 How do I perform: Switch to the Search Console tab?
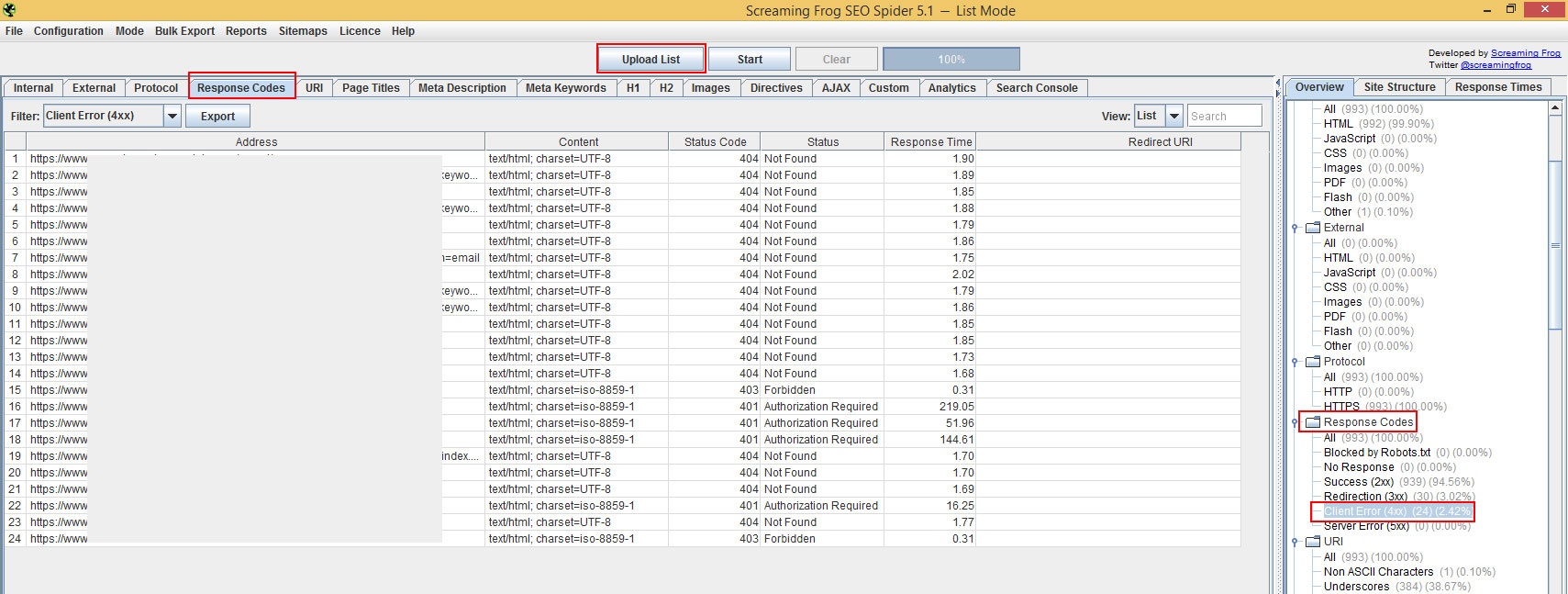click(1037, 88)
